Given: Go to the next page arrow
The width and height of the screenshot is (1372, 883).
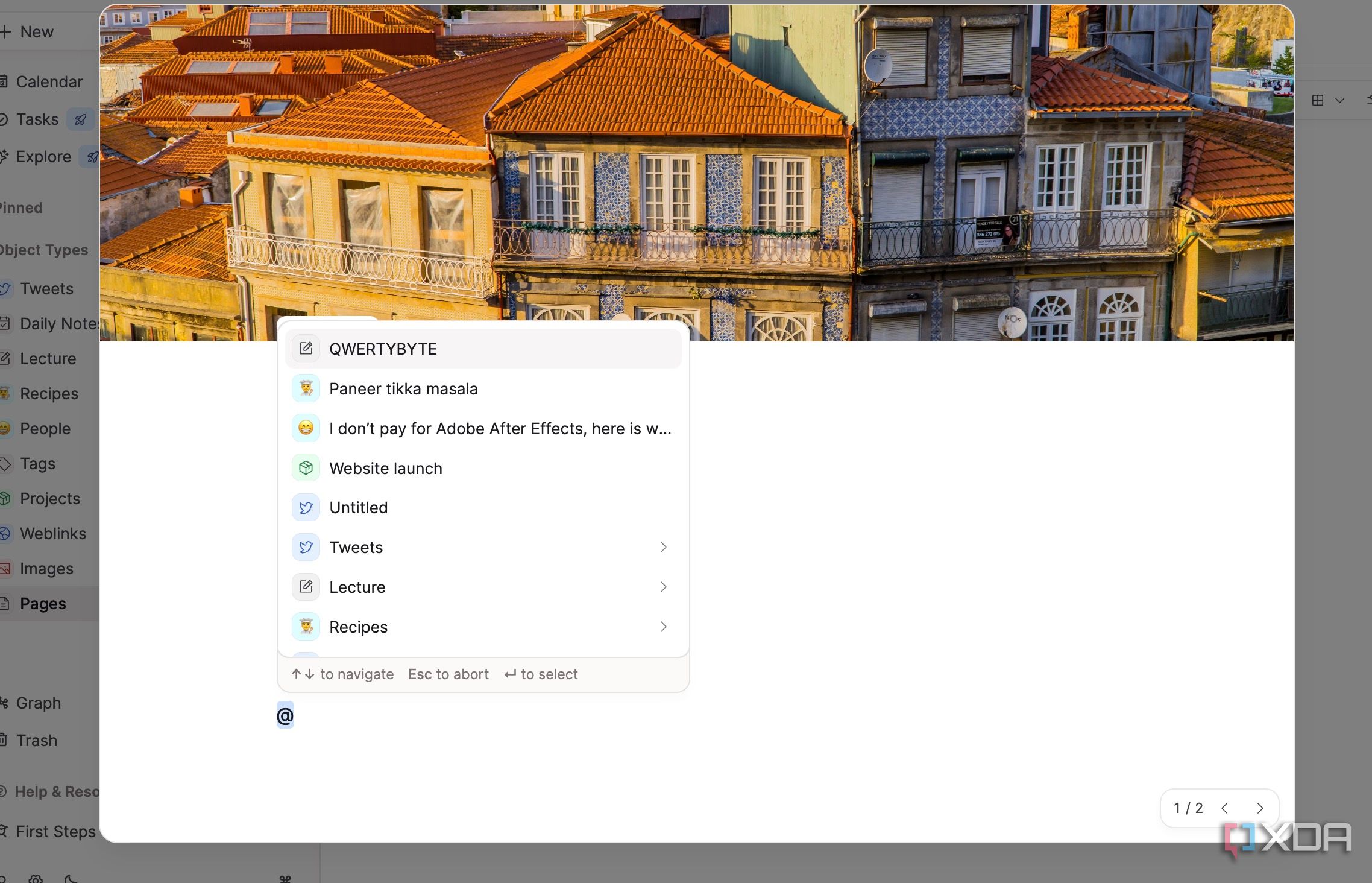Looking at the screenshot, I should pyautogui.click(x=1260, y=808).
